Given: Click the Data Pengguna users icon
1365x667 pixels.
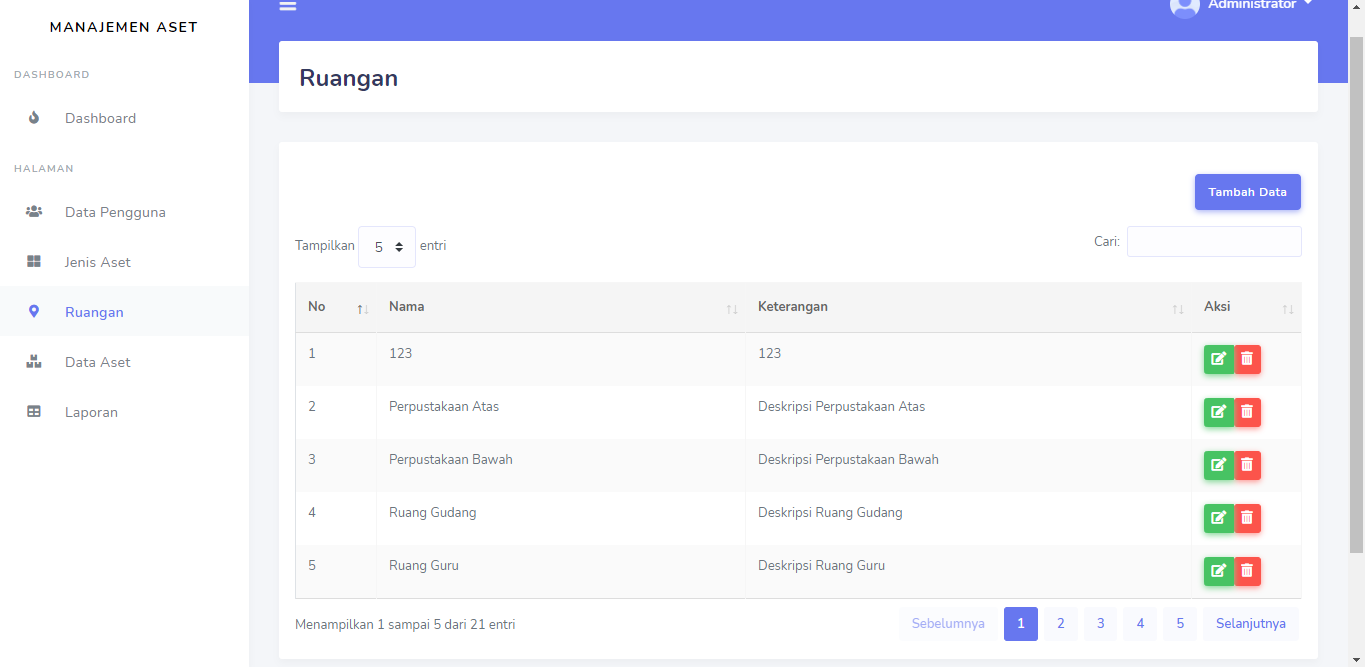Looking at the screenshot, I should click(x=33, y=211).
